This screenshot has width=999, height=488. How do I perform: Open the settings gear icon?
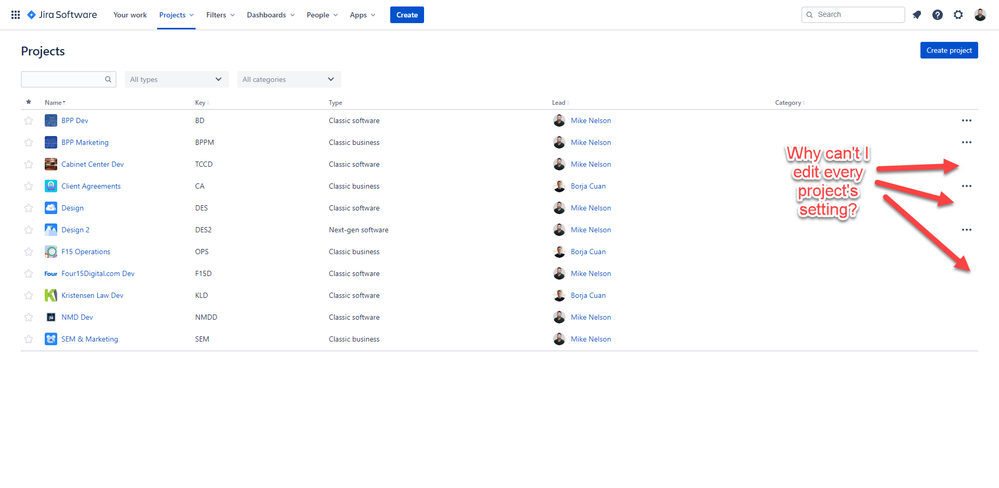tap(958, 15)
